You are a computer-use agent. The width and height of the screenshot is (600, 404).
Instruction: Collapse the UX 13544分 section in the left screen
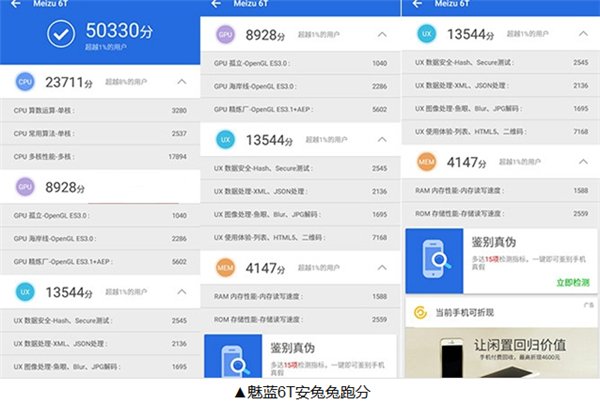click(181, 291)
